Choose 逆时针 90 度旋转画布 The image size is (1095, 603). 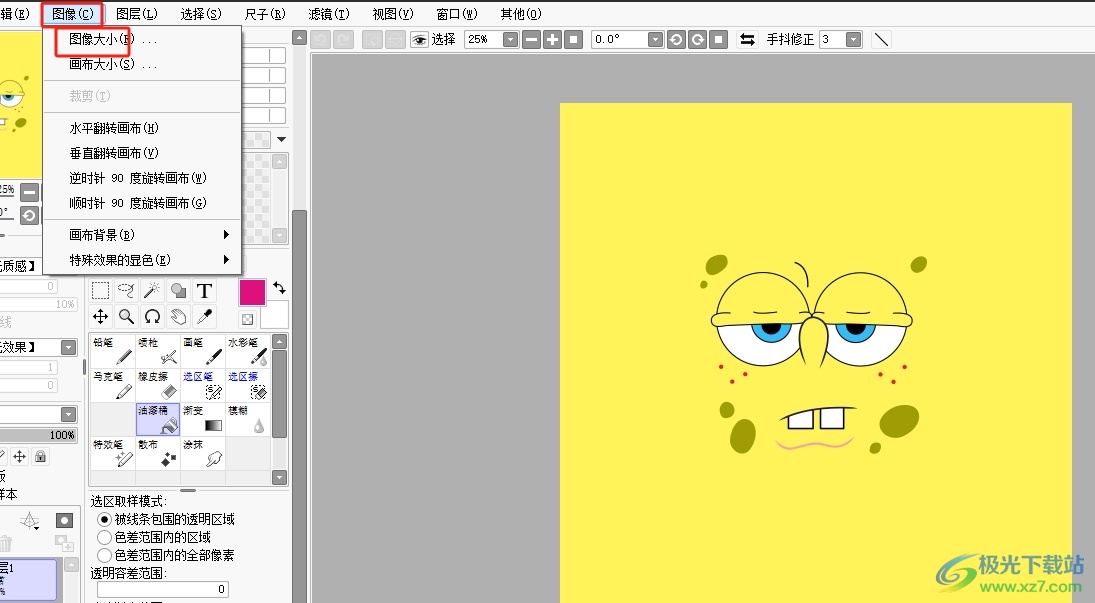click(142, 178)
